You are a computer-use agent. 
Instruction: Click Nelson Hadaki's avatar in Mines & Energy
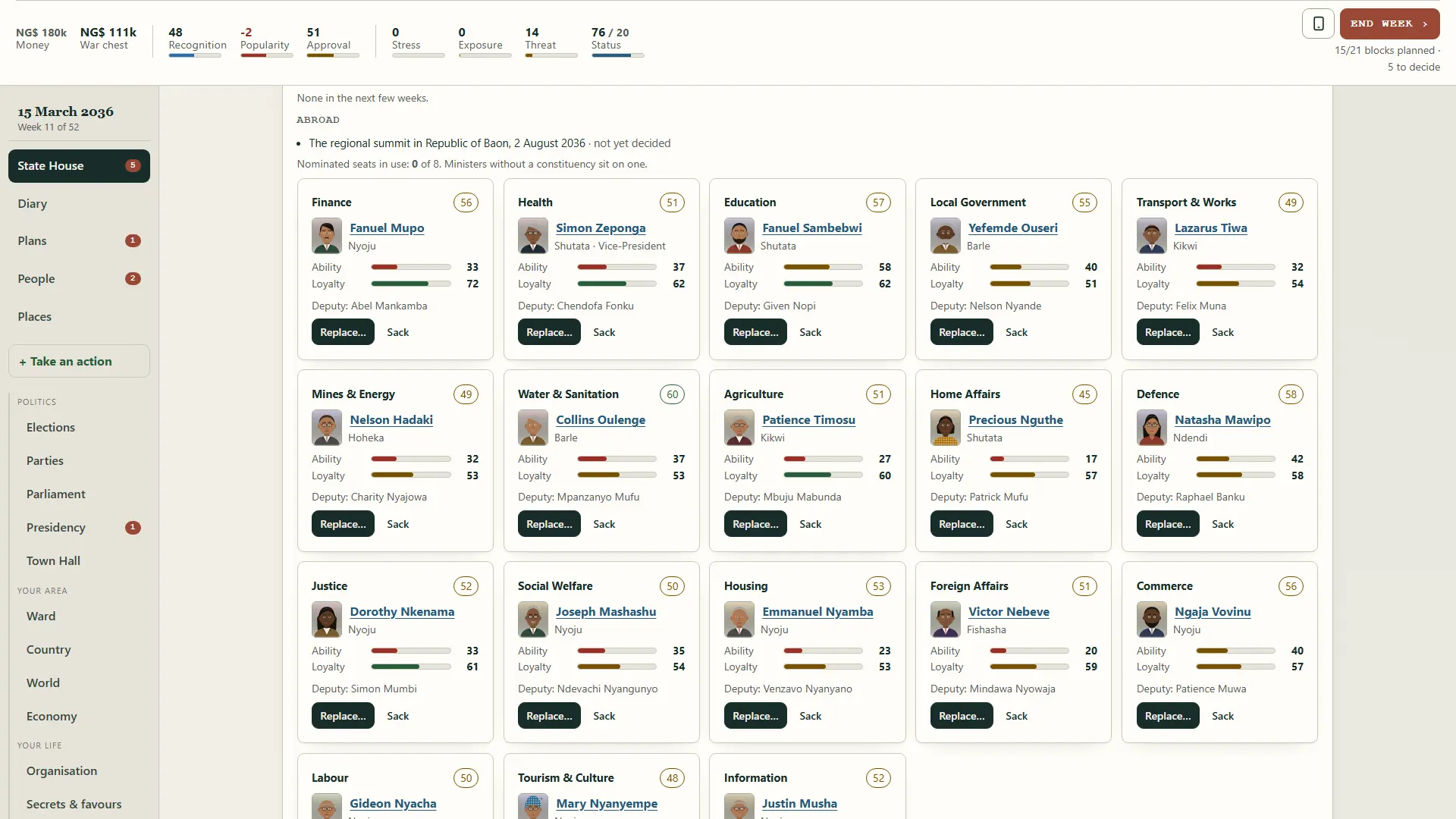point(327,428)
